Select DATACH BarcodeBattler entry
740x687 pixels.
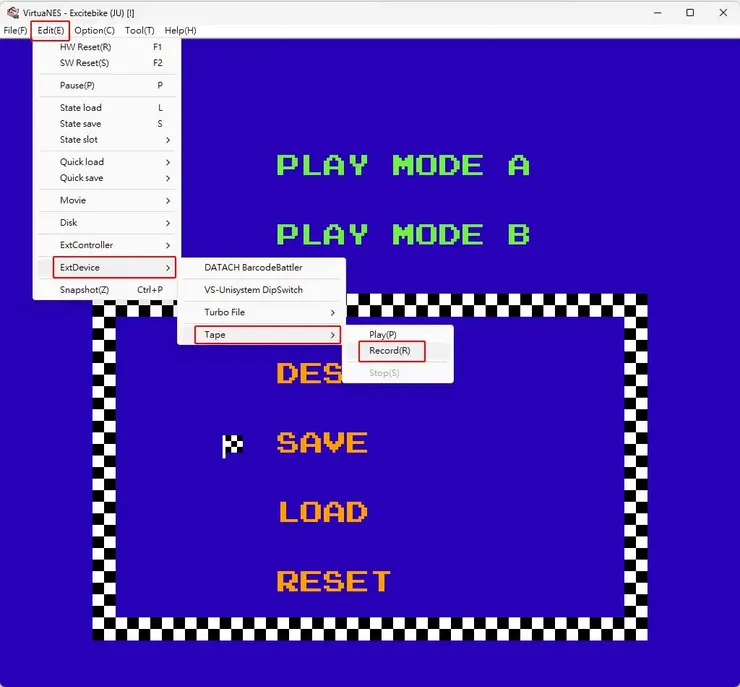point(261,268)
